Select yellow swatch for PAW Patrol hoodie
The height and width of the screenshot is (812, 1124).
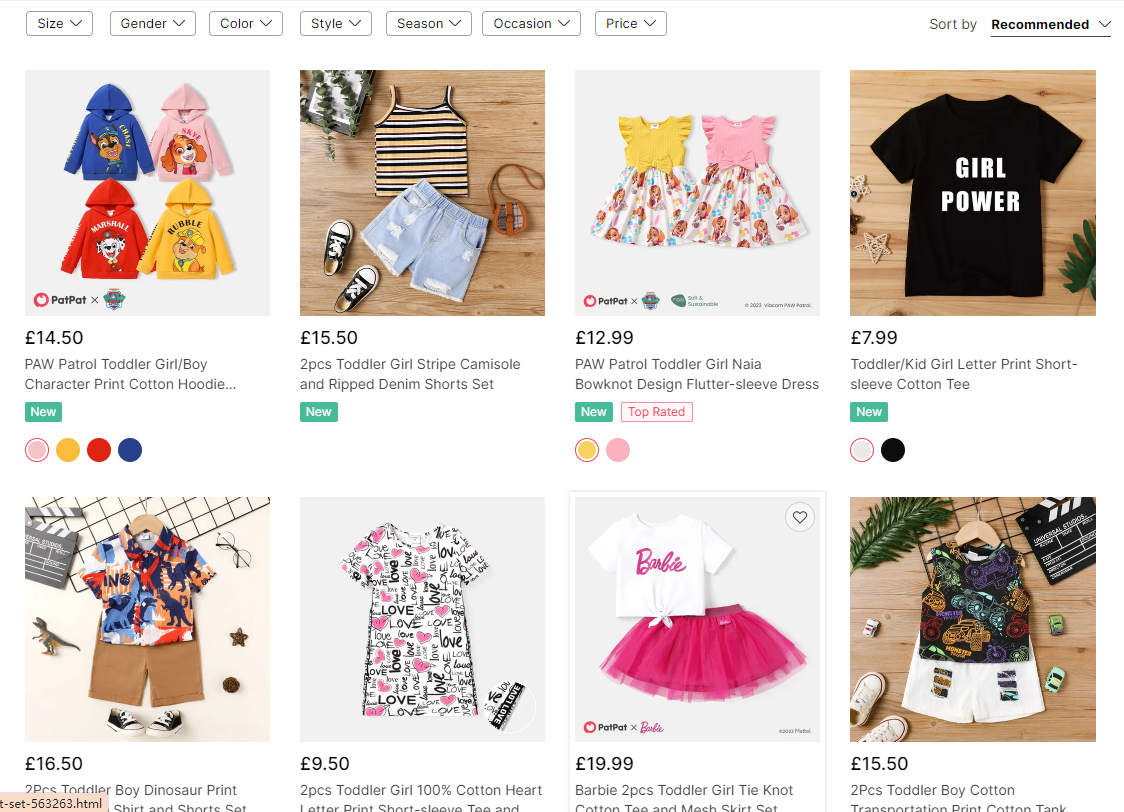(68, 450)
